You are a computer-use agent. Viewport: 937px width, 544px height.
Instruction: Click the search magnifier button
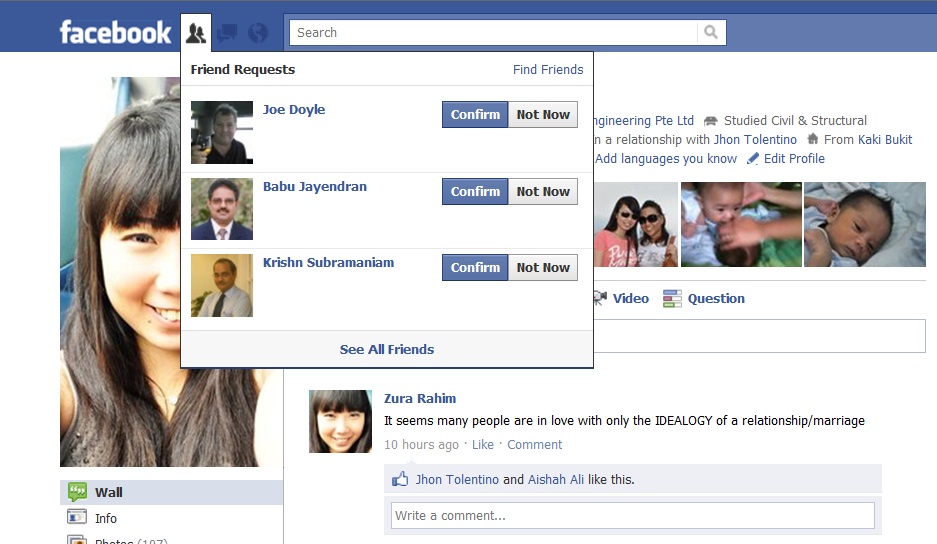point(711,32)
